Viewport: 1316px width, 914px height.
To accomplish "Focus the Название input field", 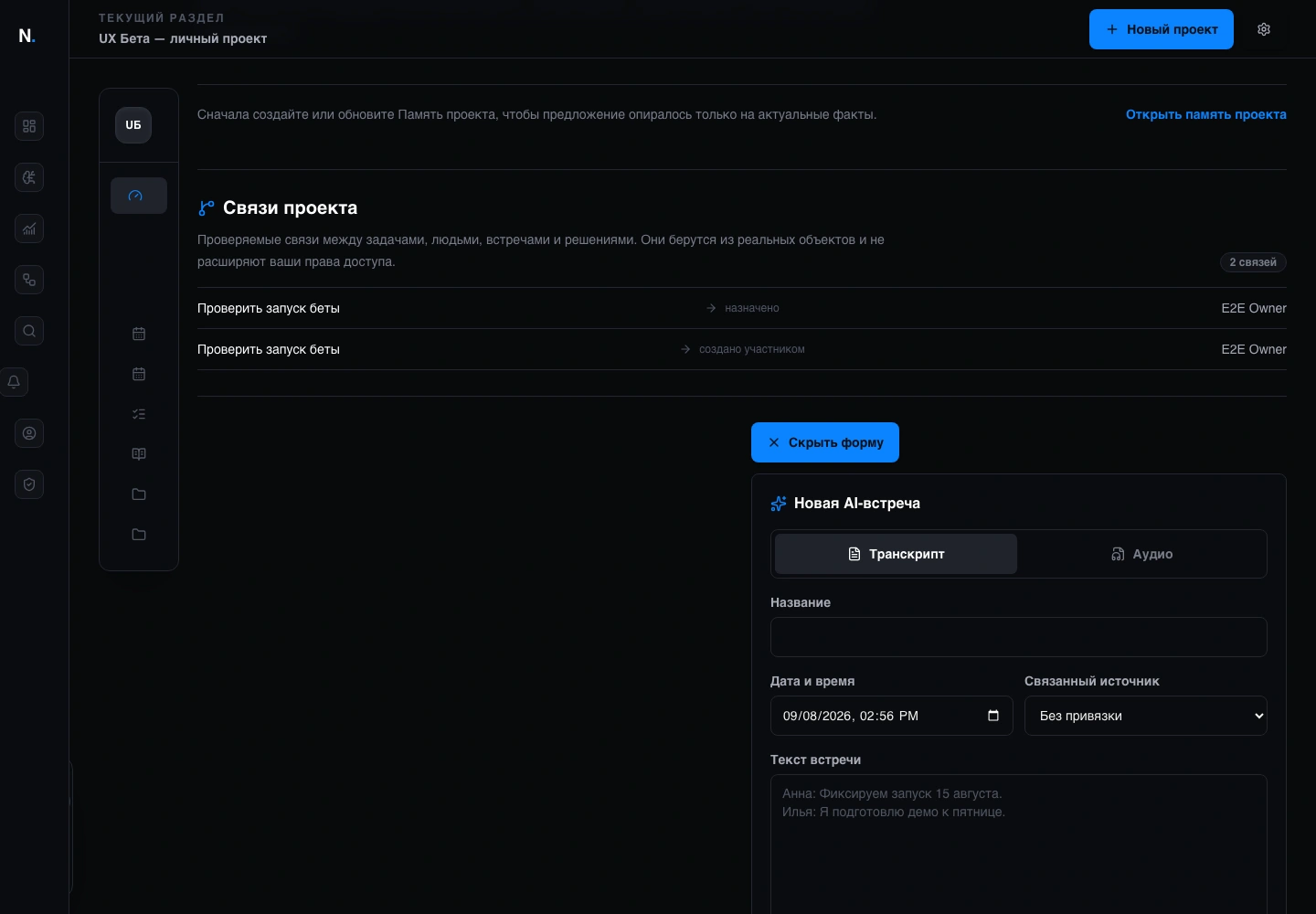I will [1019, 637].
